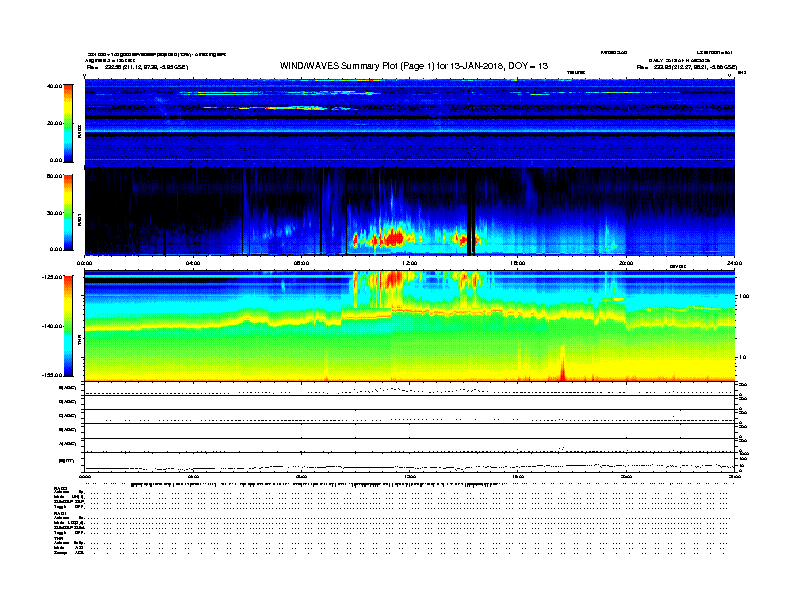
Task: Click the WIND/WAVES Summary Plot title
Action: (x=414, y=66)
